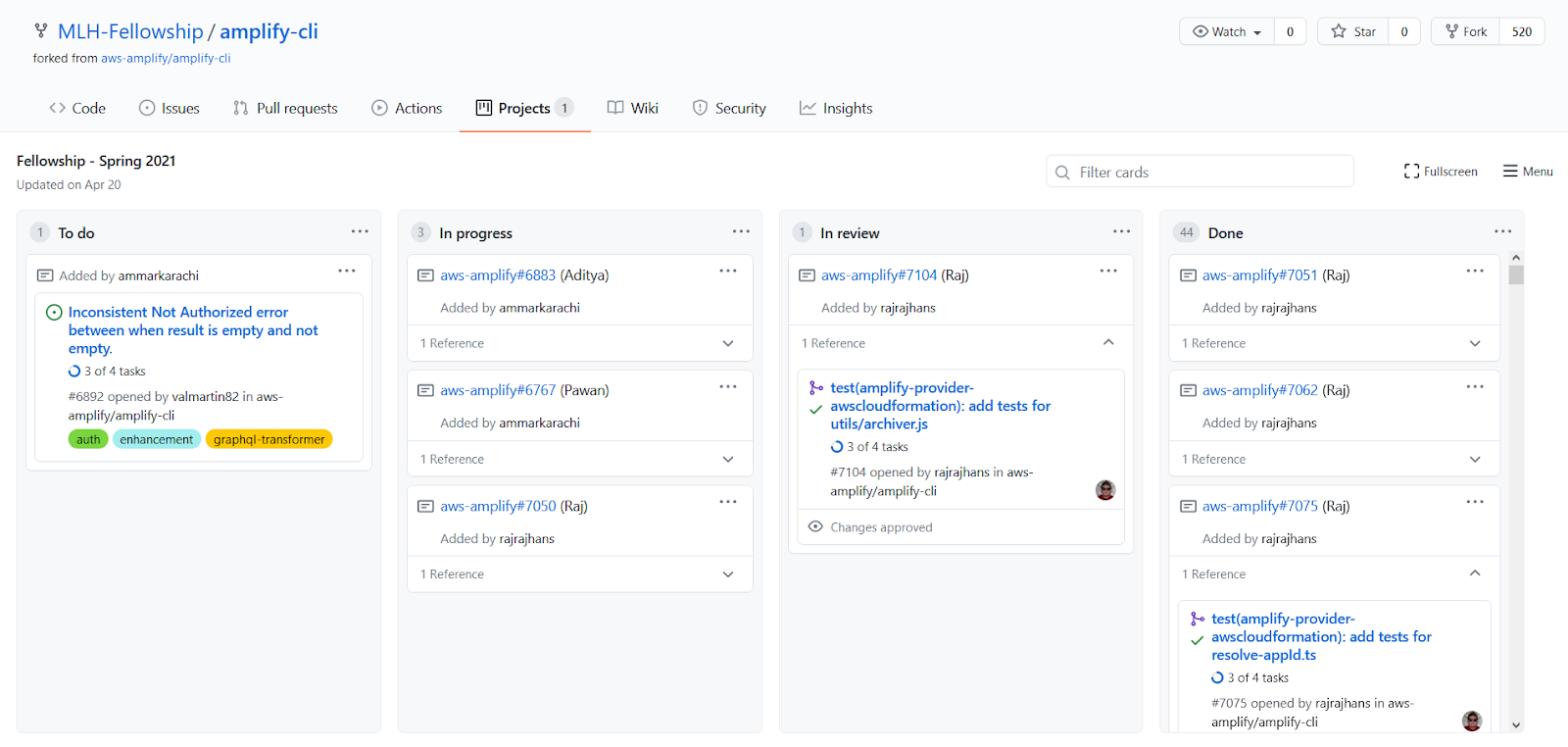
Task: Open Done column menu dots
Action: pos(1503,231)
